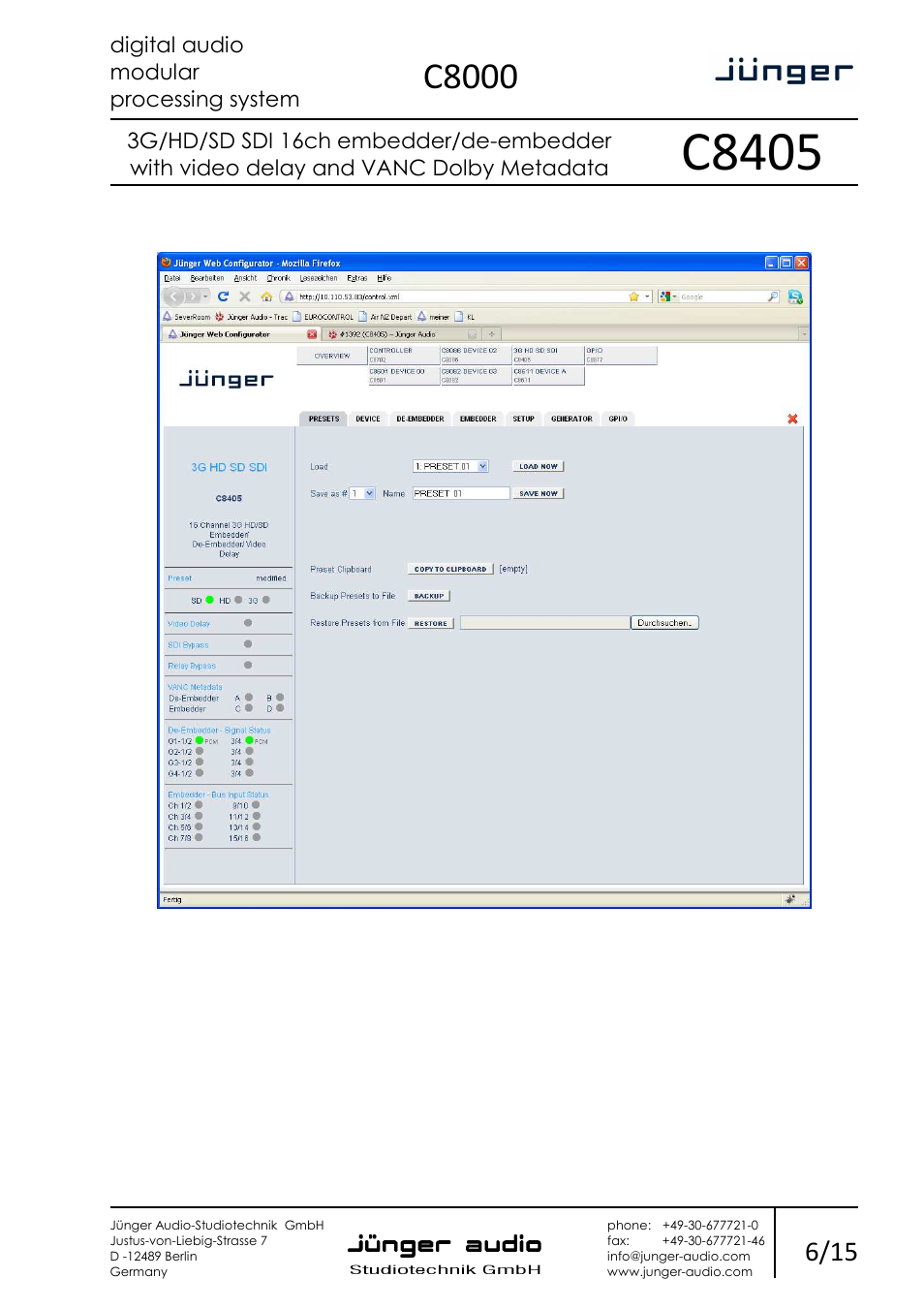924x1309 pixels.
Task: Open a new tab with plus button
Action: pos(492,334)
